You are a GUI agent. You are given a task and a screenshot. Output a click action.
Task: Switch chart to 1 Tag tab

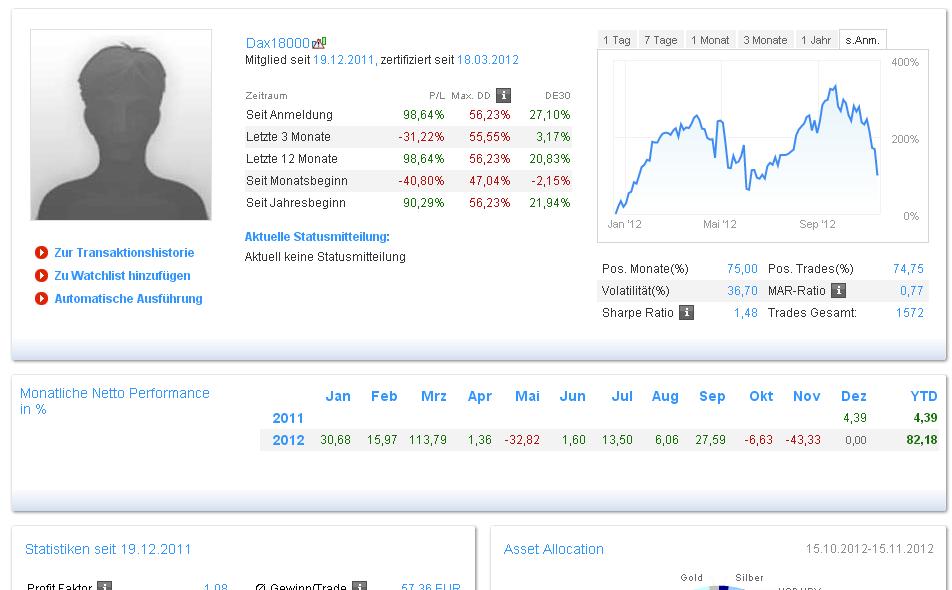tap(616, 40)
